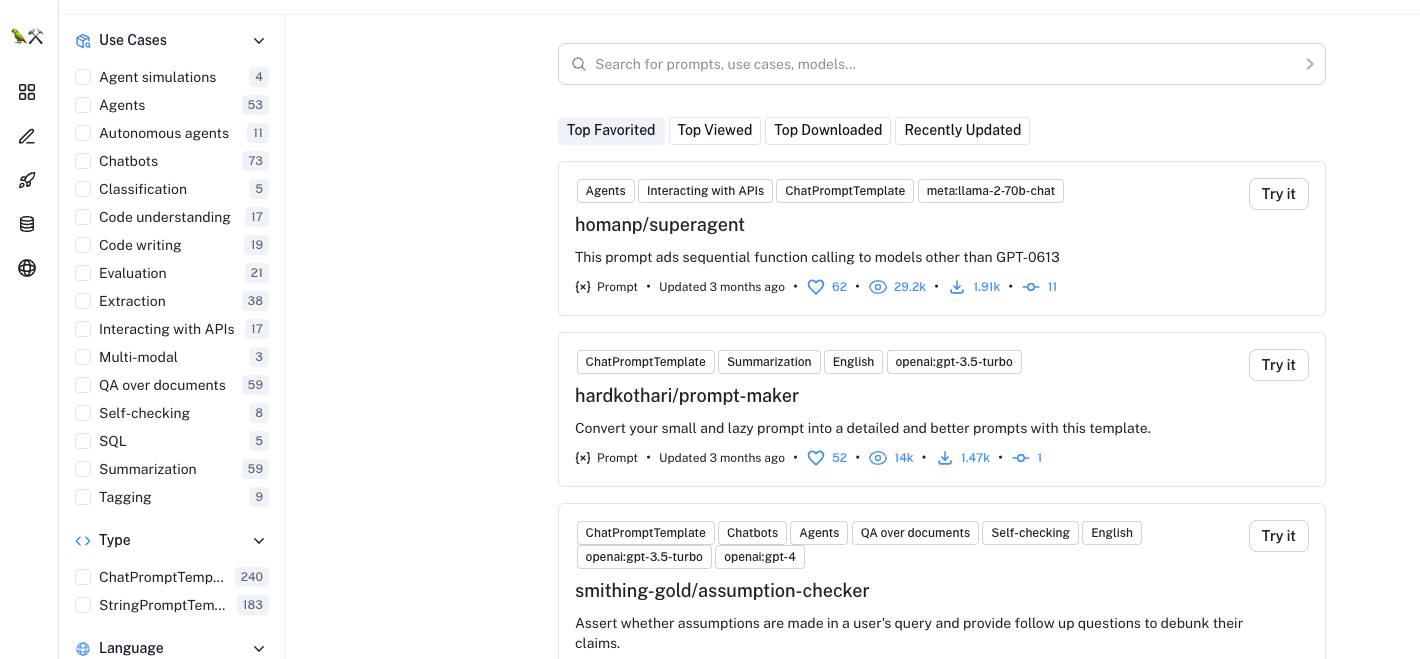Click the parrot and hammer logo icon
Image resolution: width=1420 pixels, height=659 pixels.
27,36
